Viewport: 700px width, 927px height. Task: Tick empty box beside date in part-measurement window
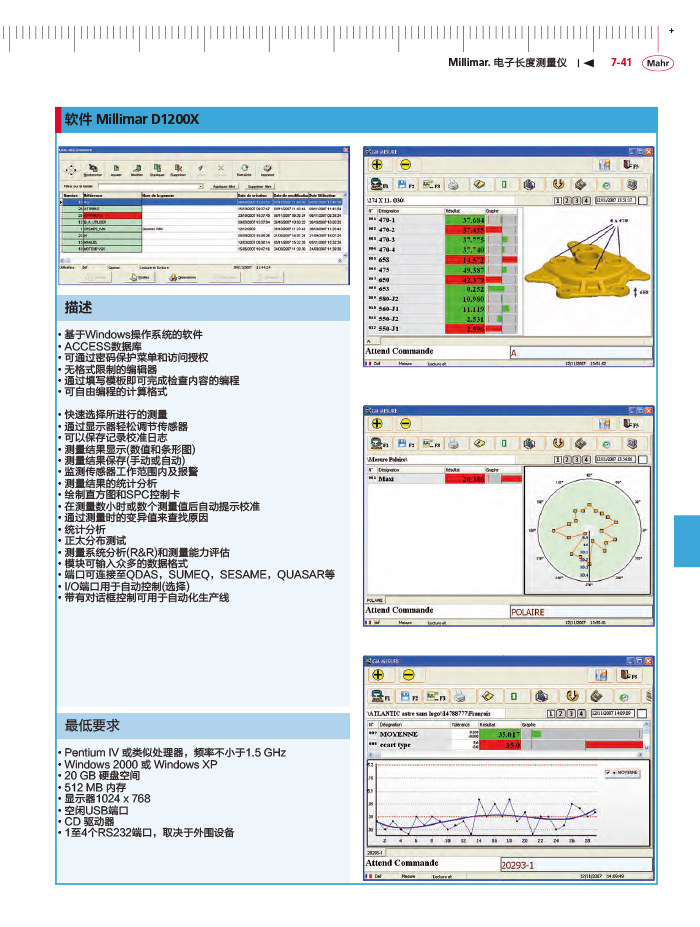coord(644,201)
